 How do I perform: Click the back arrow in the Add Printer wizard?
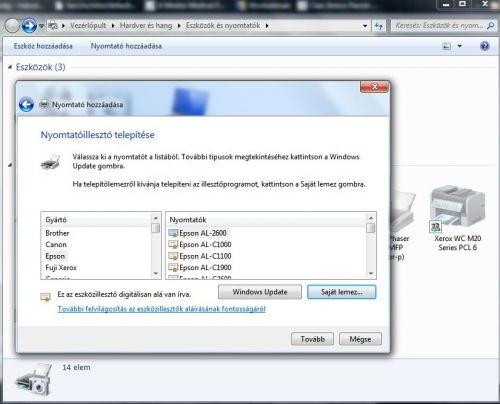(26, 105)
